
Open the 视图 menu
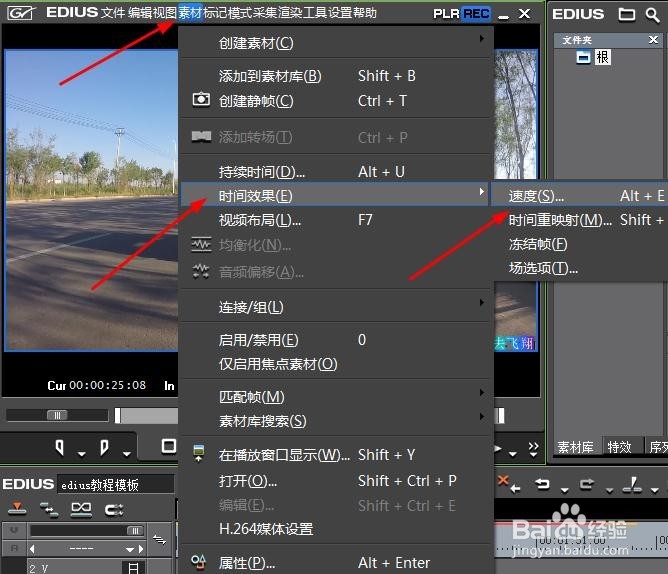tap(164, 13)
